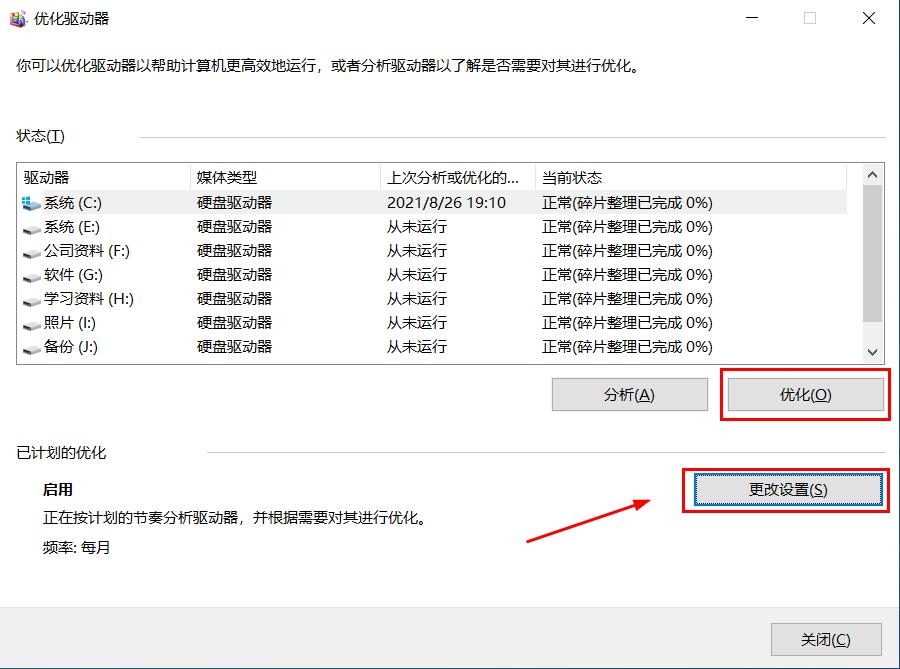
Task: Select the 照片 (I:) drive icon
Action: [x=31, y=325]
